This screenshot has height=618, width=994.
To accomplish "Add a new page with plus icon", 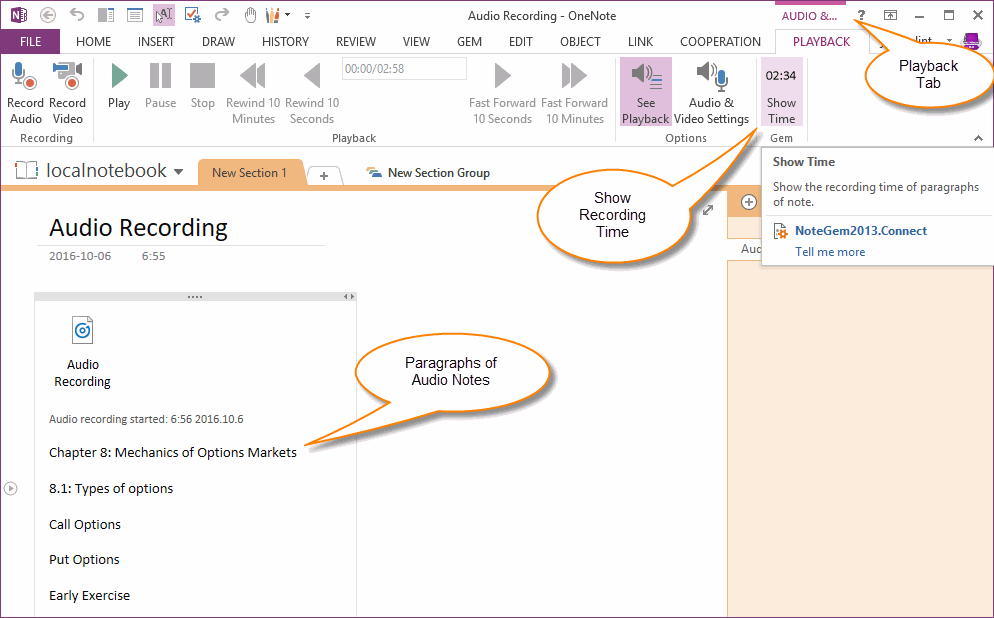I will (749, 202).
